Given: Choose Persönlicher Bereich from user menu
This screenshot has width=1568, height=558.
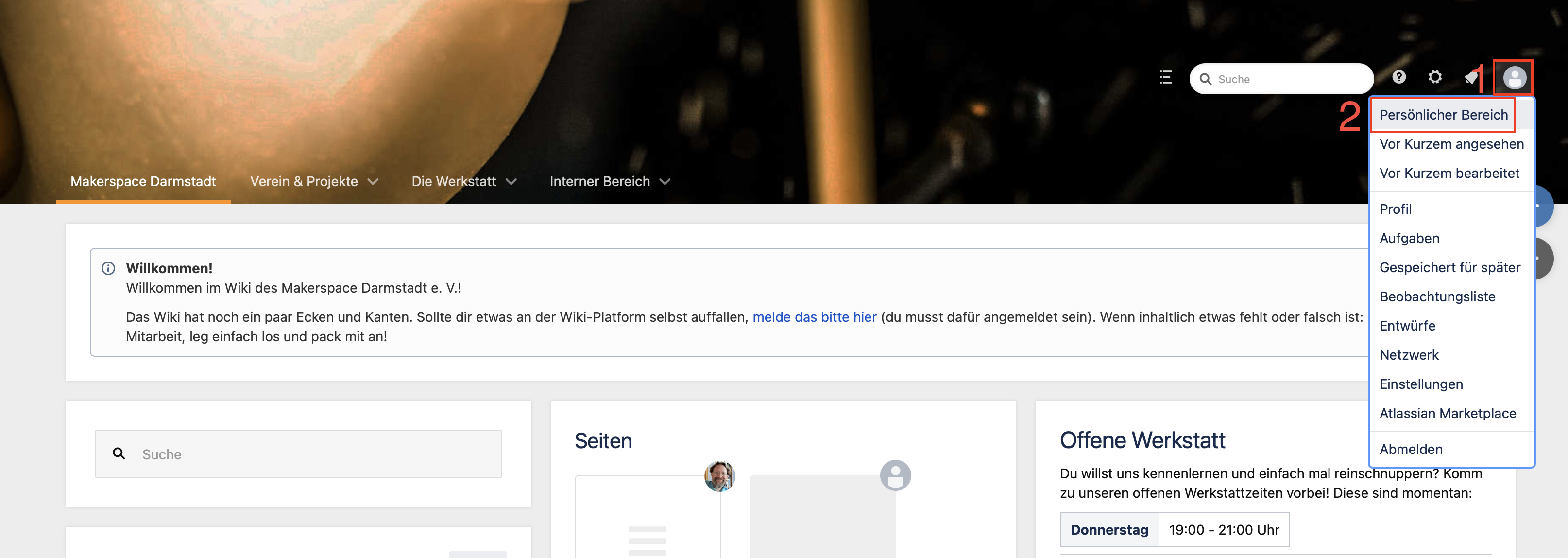Looking at the screenshot, I should pos(1443,115).
